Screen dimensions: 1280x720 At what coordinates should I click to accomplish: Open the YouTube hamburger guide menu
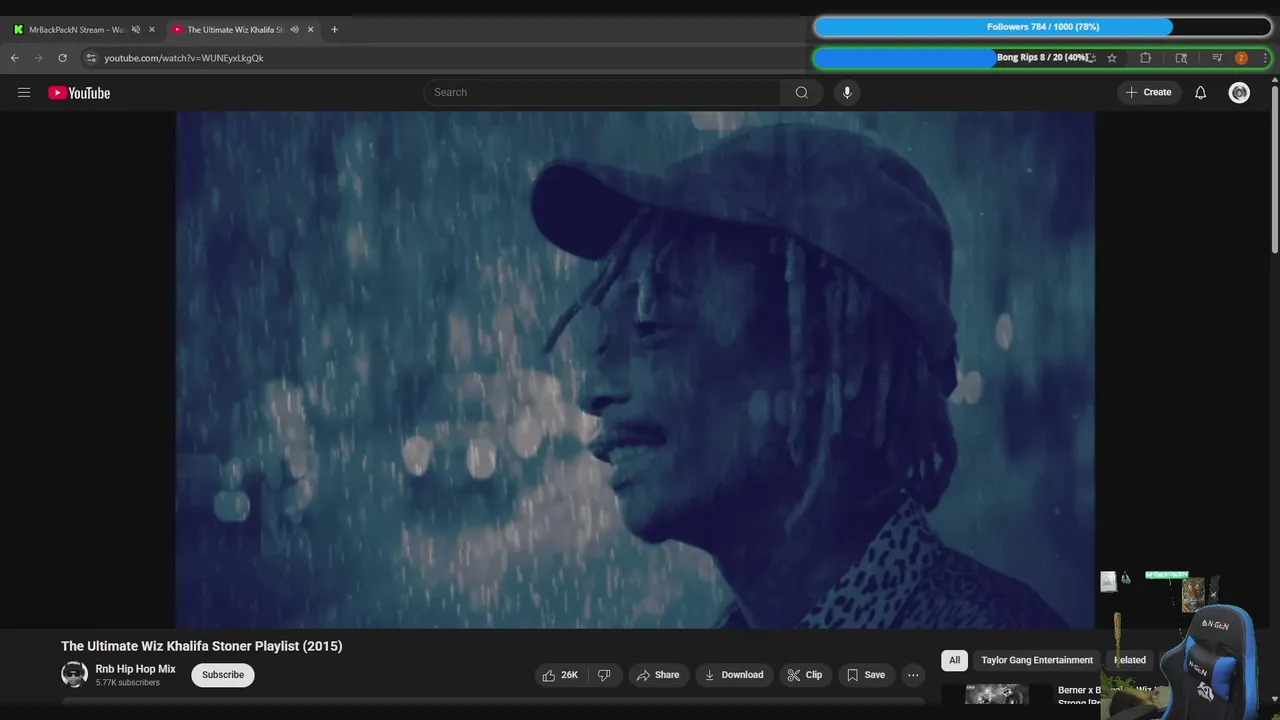click(24, 93)
